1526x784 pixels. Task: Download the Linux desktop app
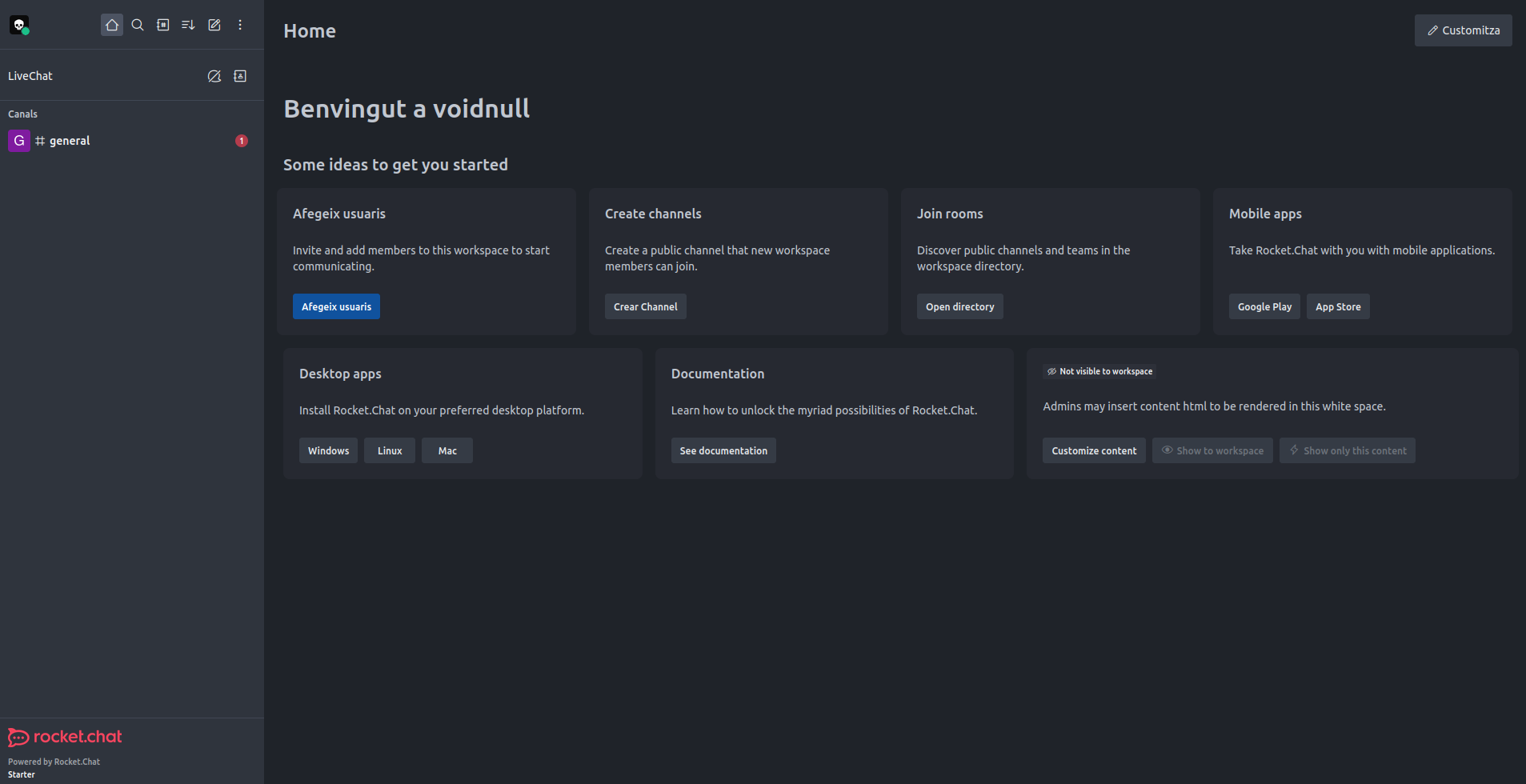click(390, 450)
